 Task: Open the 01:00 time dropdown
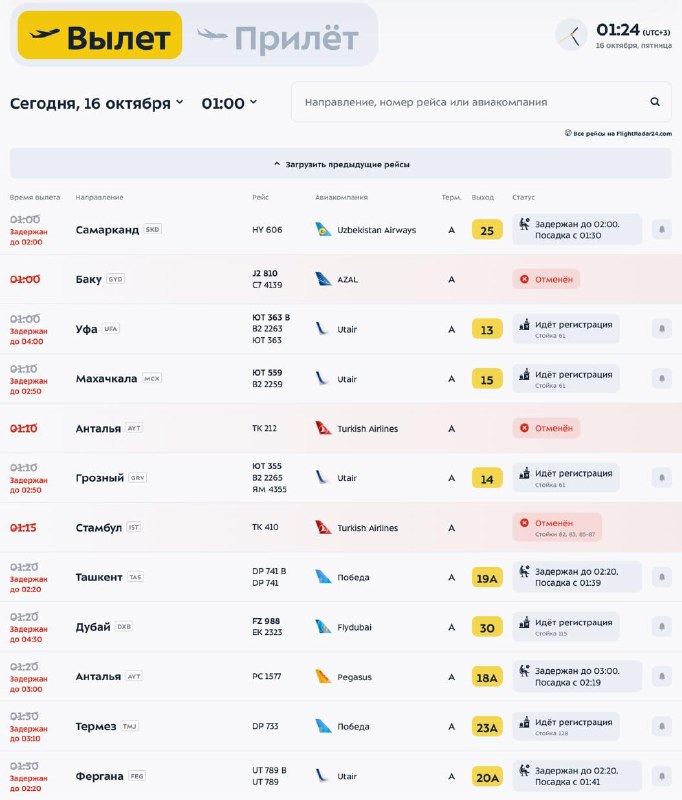pyautogui.click(x=229, y=103)
